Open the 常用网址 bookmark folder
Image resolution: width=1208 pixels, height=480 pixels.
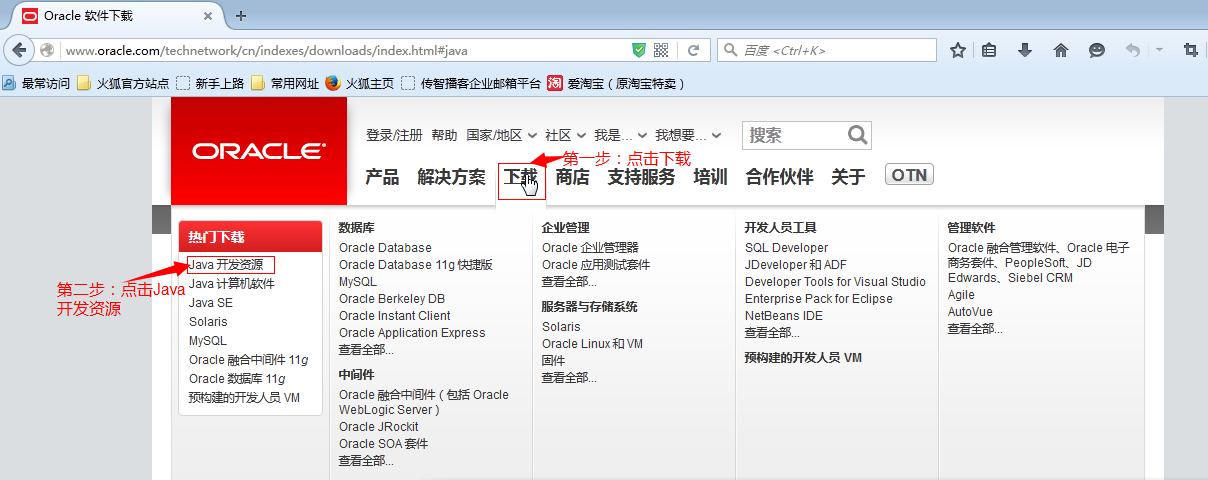(285, 84)
